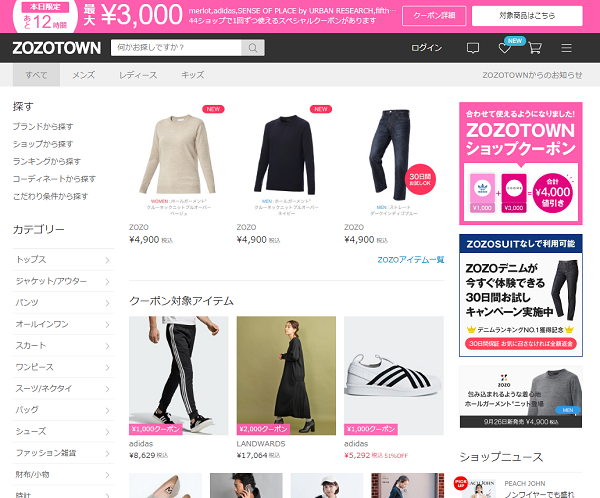Image resolution: width=600 pixels, height=498 pixels.
Task: Open the navy ZOZO sweater thumbnail
Action: click(x=286, y=161)
